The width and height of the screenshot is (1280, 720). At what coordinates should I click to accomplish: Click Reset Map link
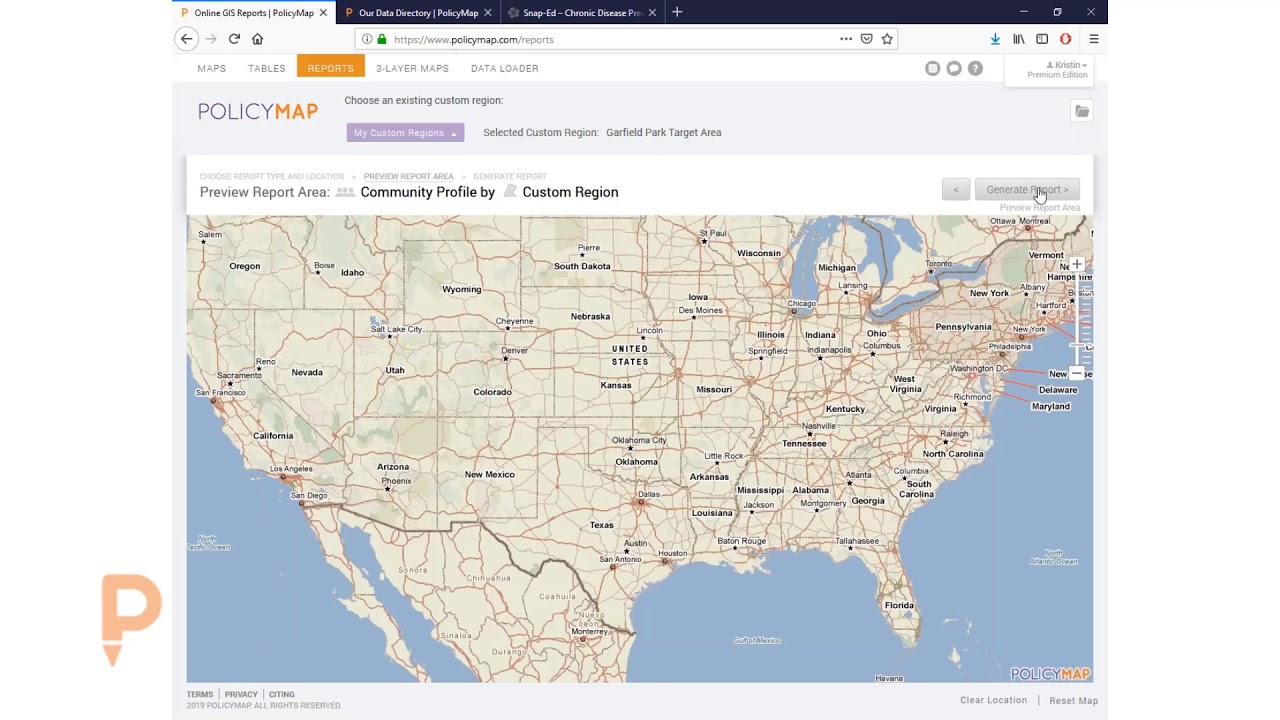(x=1073, y=701)
